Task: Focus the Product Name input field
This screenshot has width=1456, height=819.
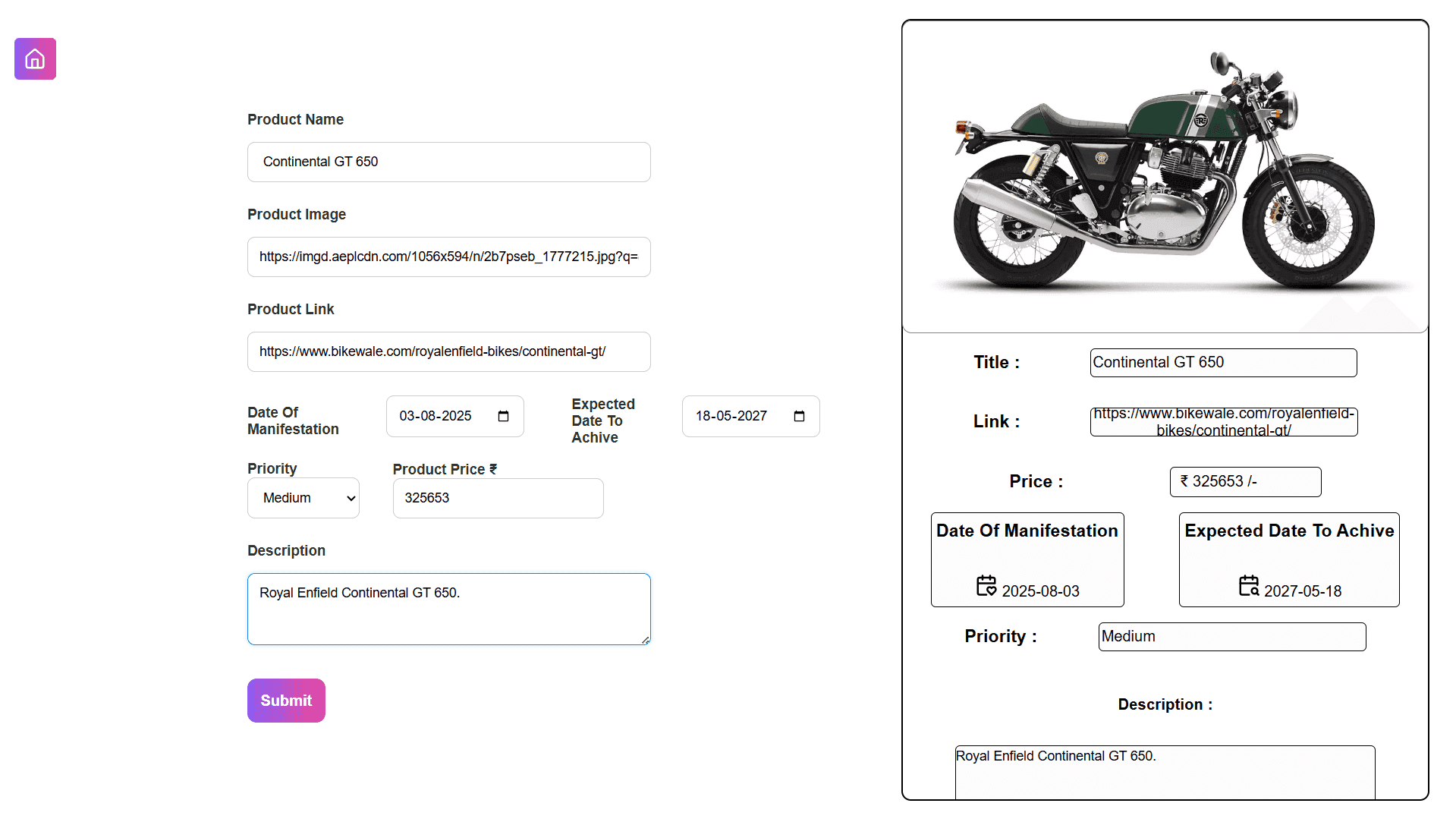Action: (448, 162)
